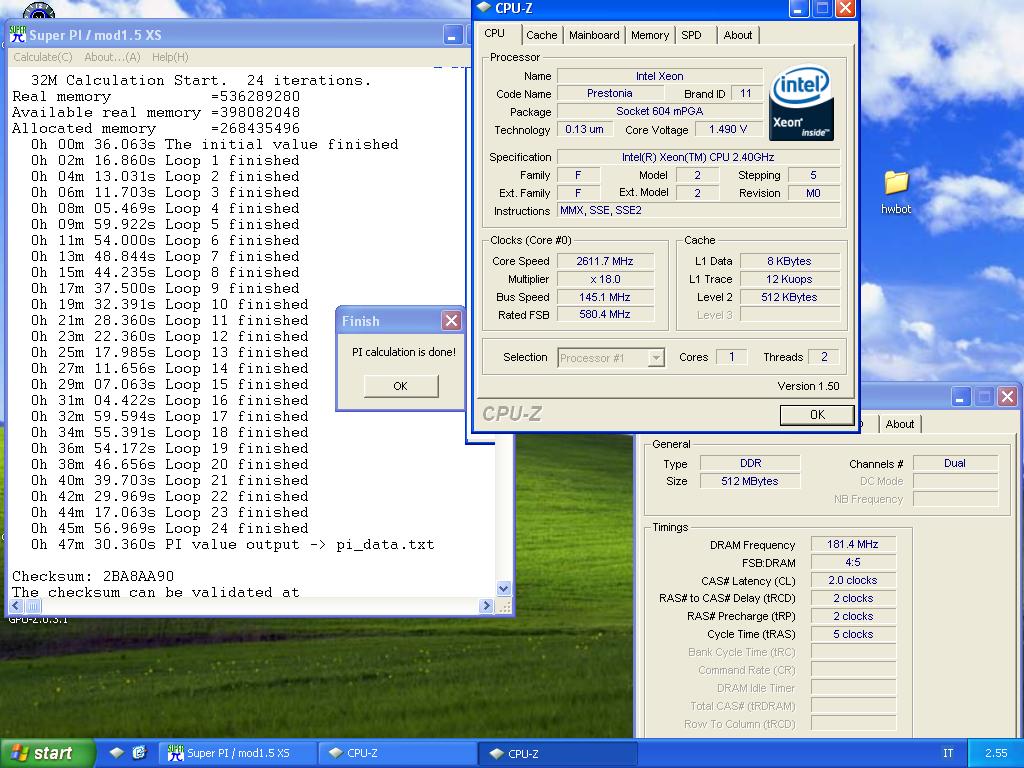The image size is (1024, 768).
Task: Open the About...(A) menu in Super PI
Action: point(112,57)
